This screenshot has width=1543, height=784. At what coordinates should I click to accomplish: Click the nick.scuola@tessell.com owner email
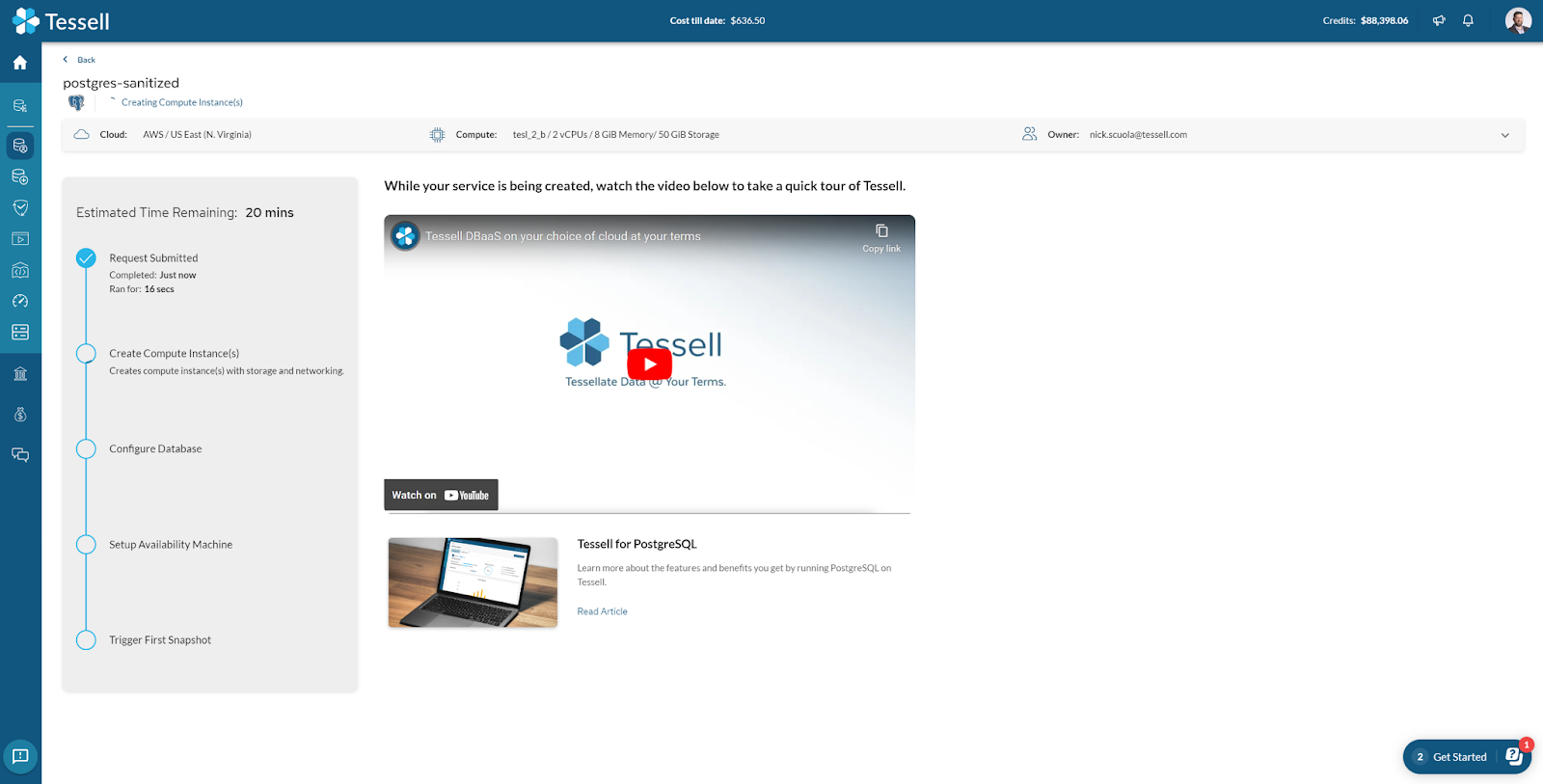pyautogui.click(x=1138, y=135)
